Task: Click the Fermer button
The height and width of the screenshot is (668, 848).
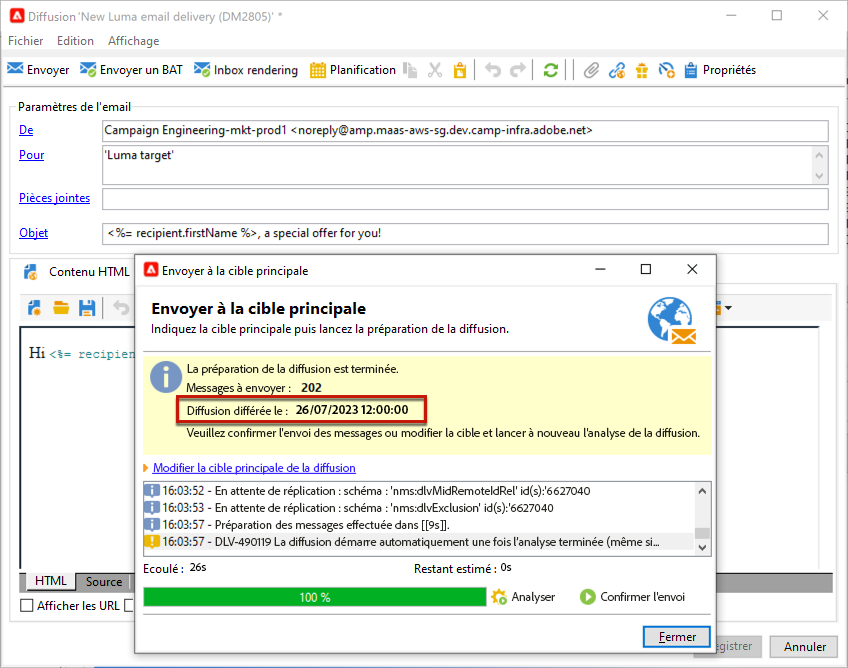Action: [677, 637]
